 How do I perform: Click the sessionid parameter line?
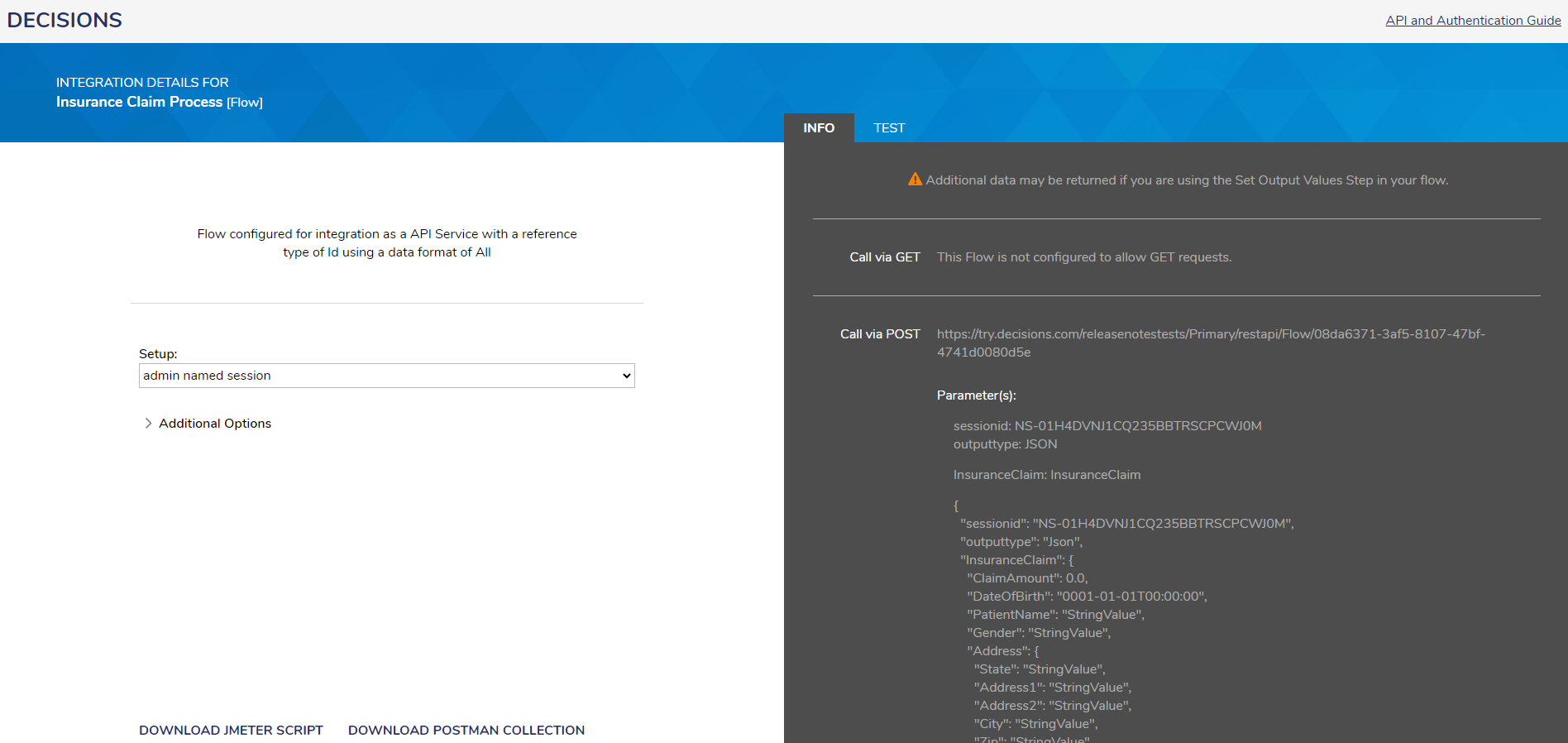(x=1107, y=426)
